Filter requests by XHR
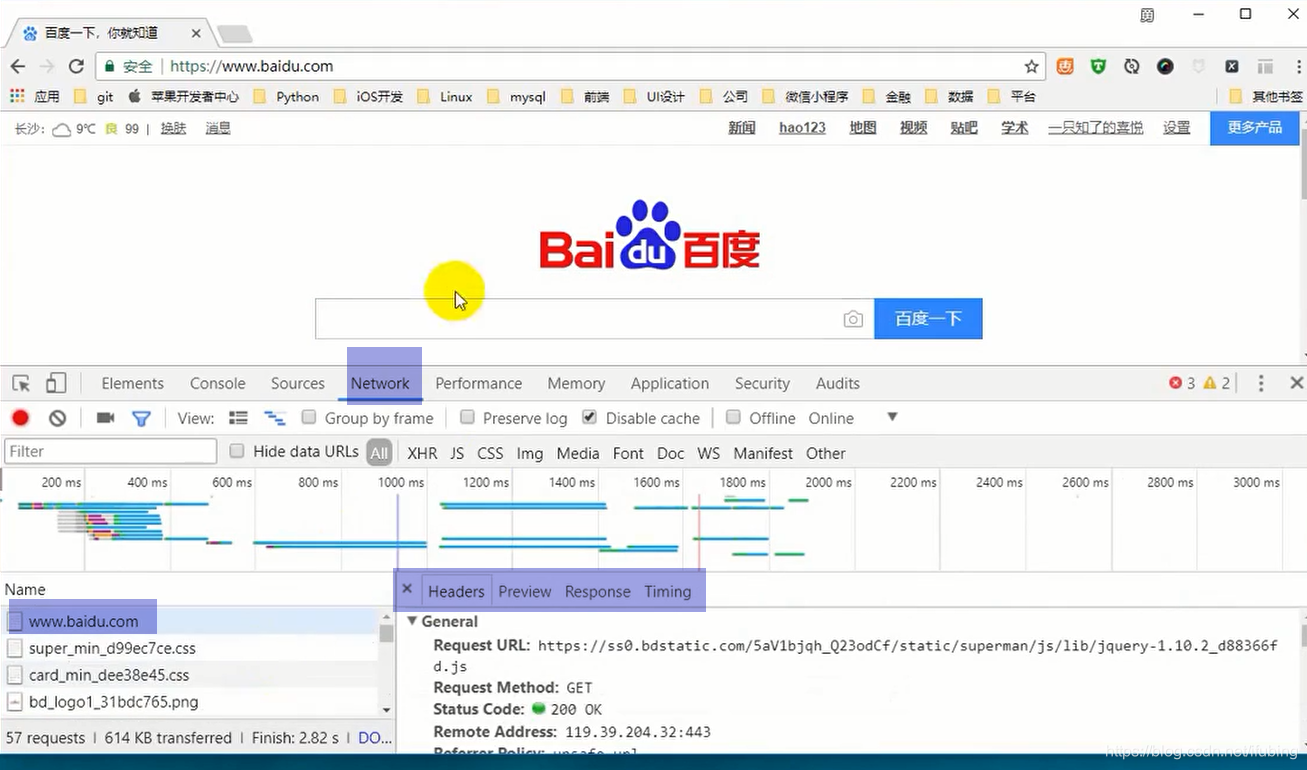 422,453
